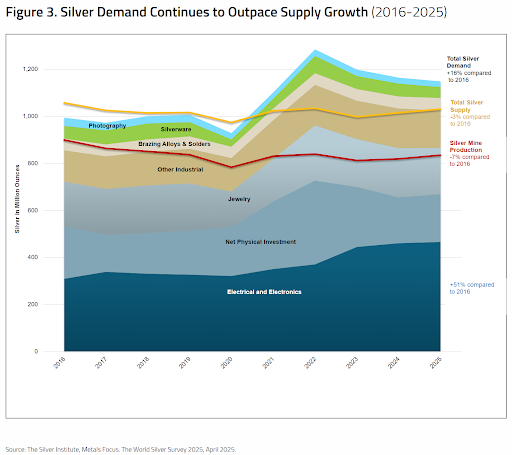
Task: Click the Photography label on chart
Action: click(x=107, y=126)
